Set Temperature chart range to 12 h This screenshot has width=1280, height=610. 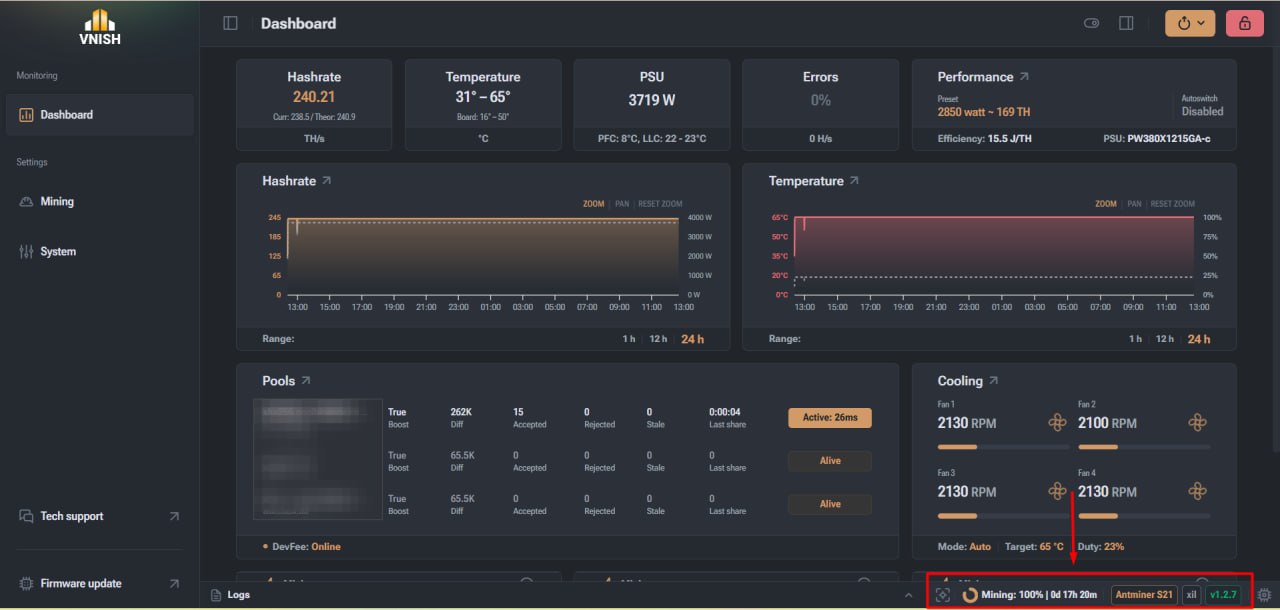pyautogui.click(x=1165, y=339)
